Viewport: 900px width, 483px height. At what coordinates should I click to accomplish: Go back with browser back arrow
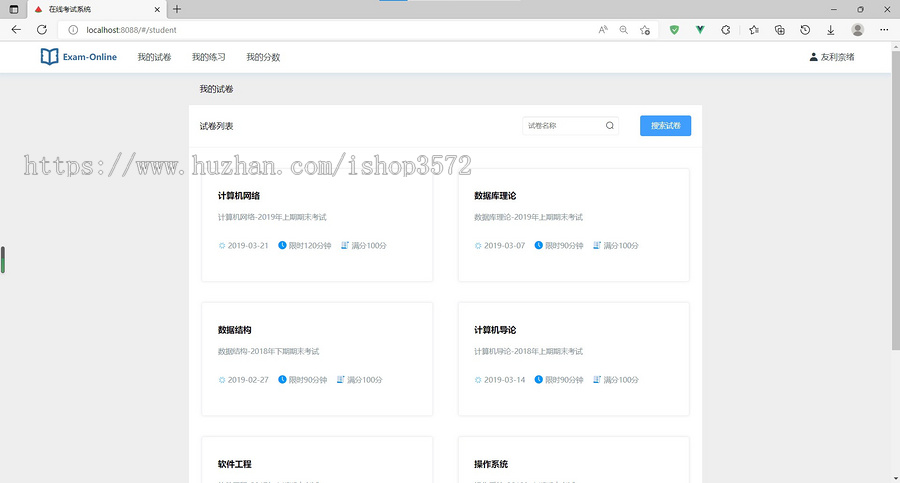click(16, 30)
